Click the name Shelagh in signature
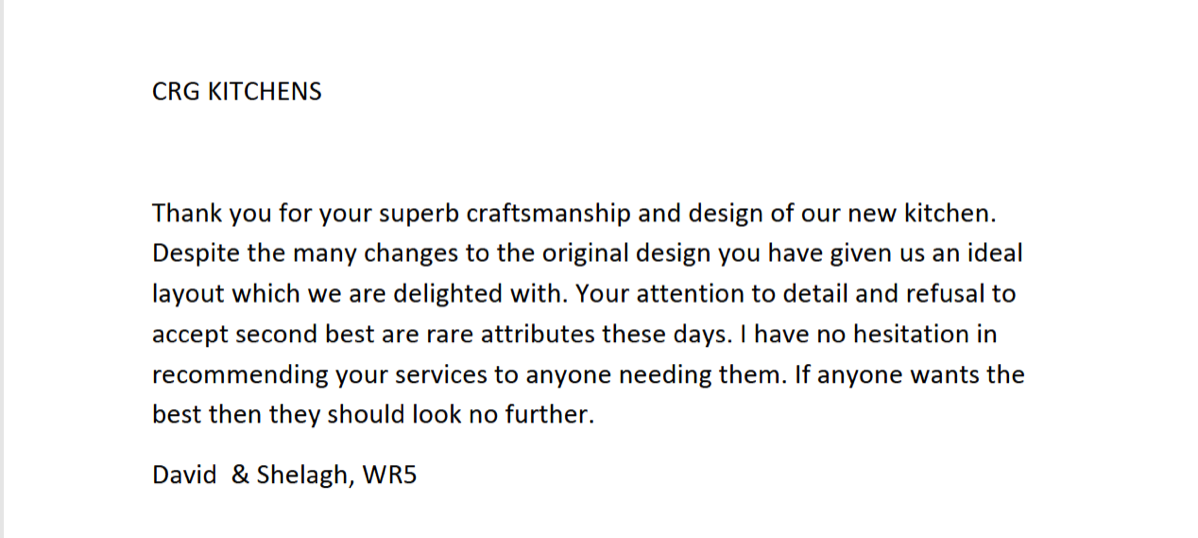This screenshot has height=538, width=1198. (x=302, y=476)
